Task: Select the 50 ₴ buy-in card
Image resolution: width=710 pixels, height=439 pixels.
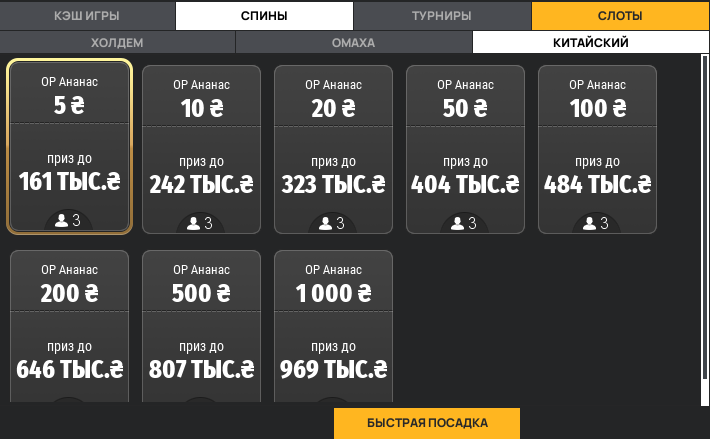Action: click(x=465, y=148)
